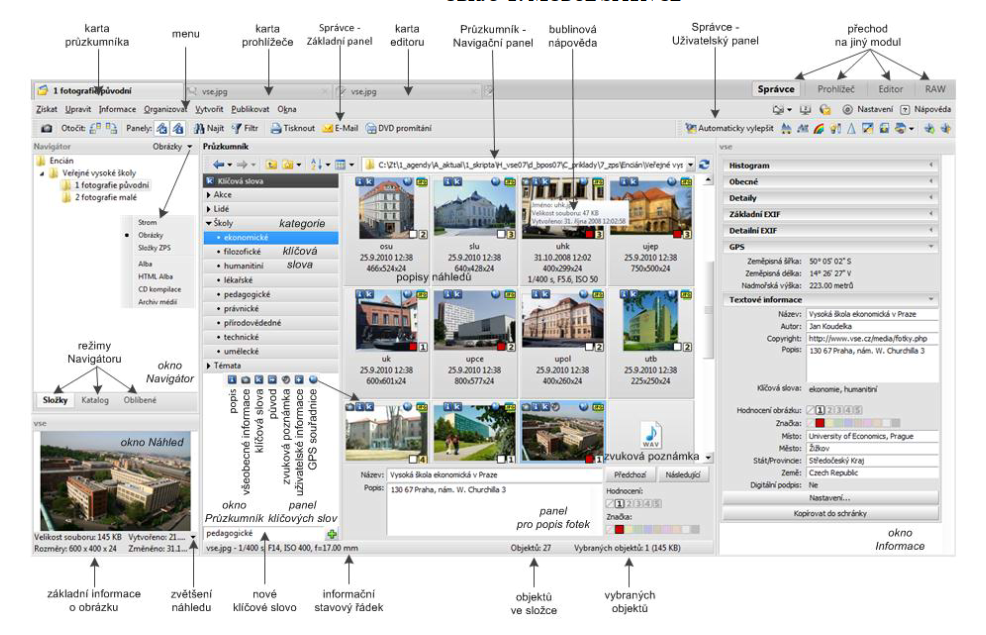Open the Upravit menu
The height and width of the screenshot is (635, 986).
(x=78, y=109)
